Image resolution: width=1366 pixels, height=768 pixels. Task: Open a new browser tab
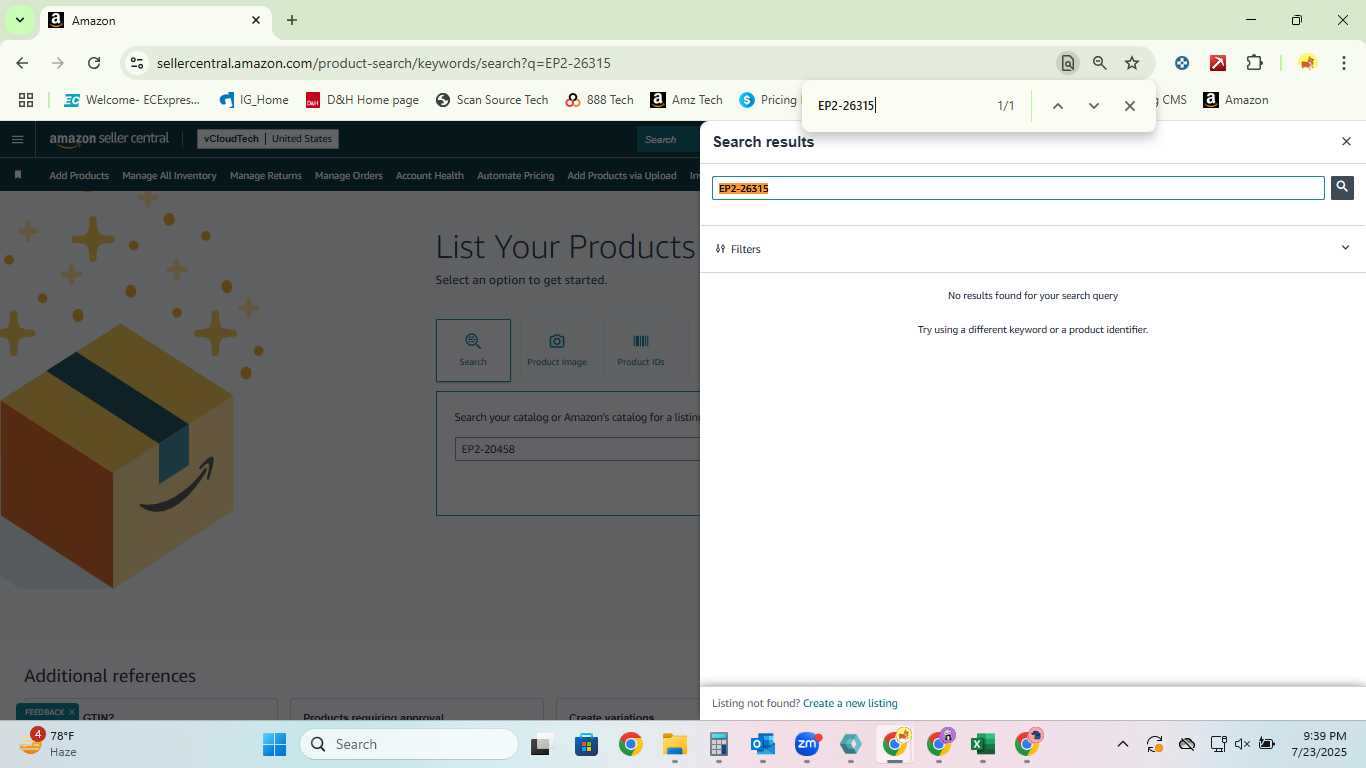point(292,20)
